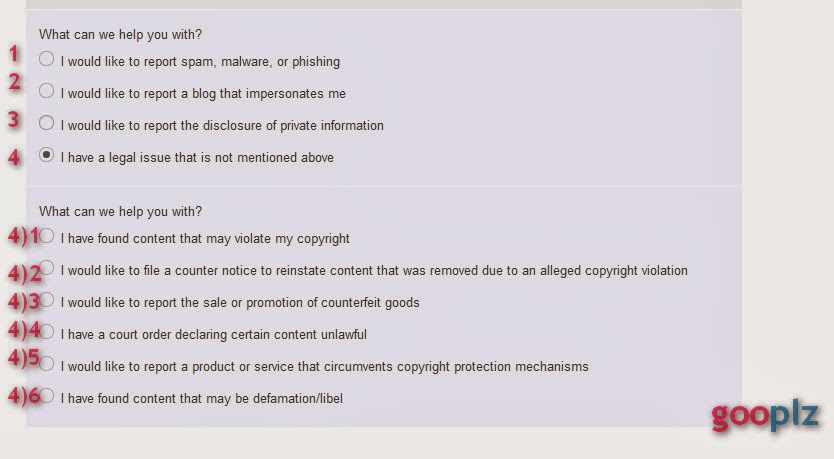The image size is (834, 459).
Task: Select the court order declaring content unlawful option
Action: (46, 332)
